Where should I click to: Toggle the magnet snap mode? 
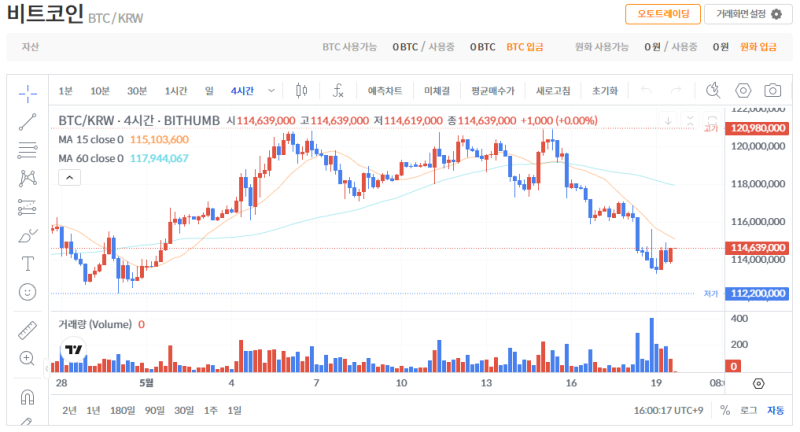pyautogui.click(x=28, y=397)
